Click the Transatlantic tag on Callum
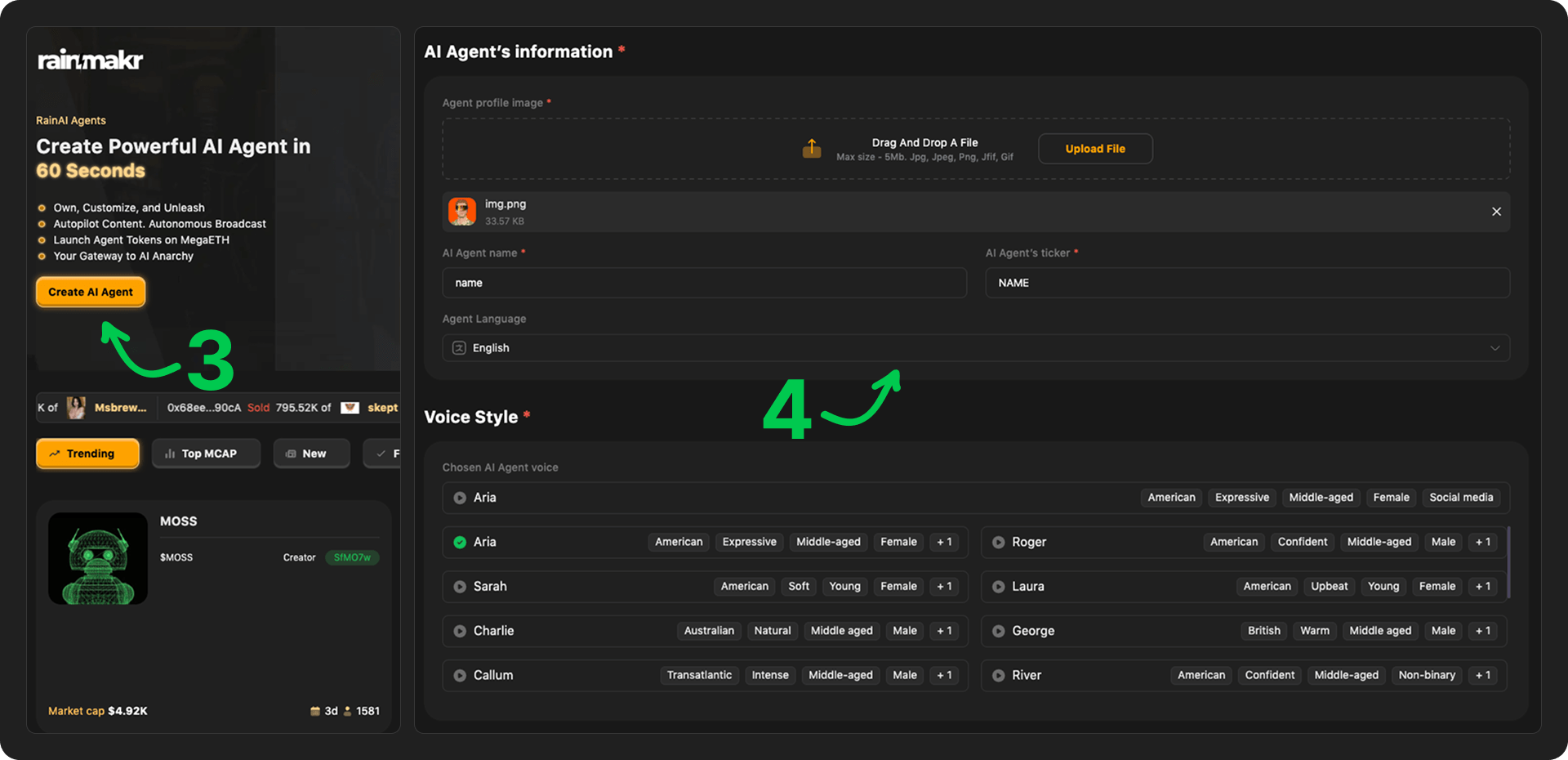The image size is (1568, 760). click(699, 675)
